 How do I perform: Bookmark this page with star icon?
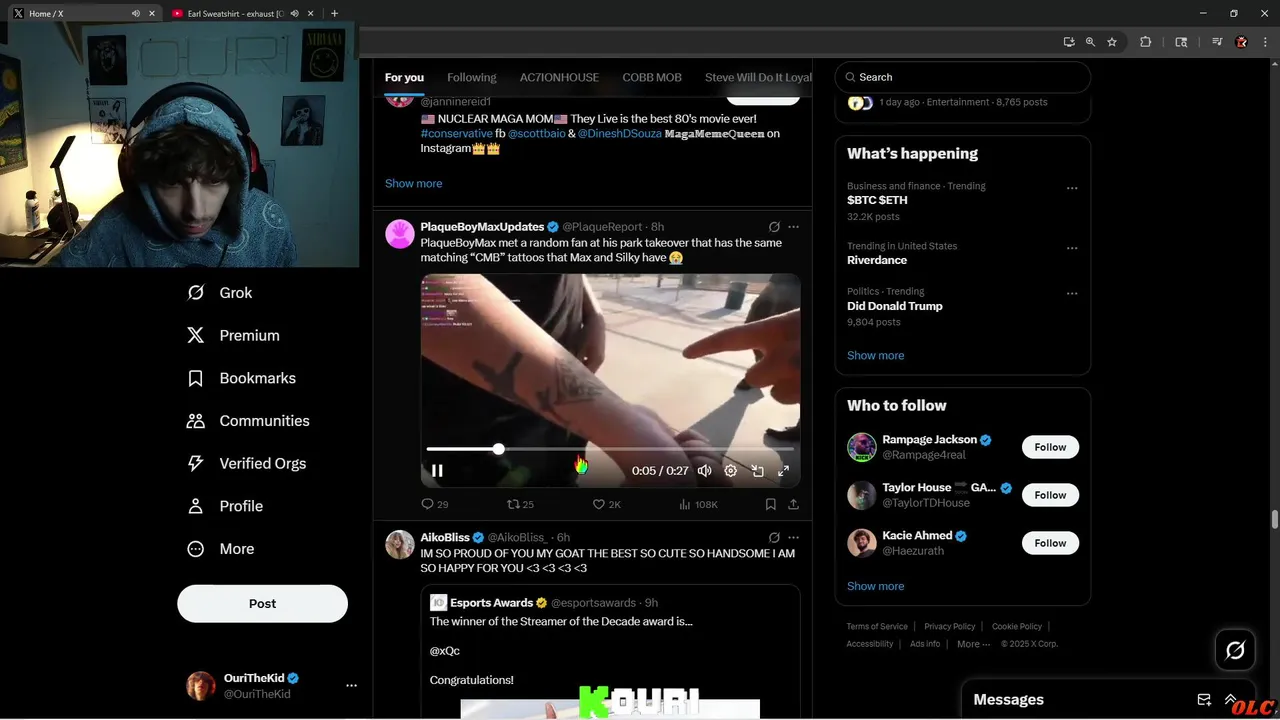point(1112,42)
